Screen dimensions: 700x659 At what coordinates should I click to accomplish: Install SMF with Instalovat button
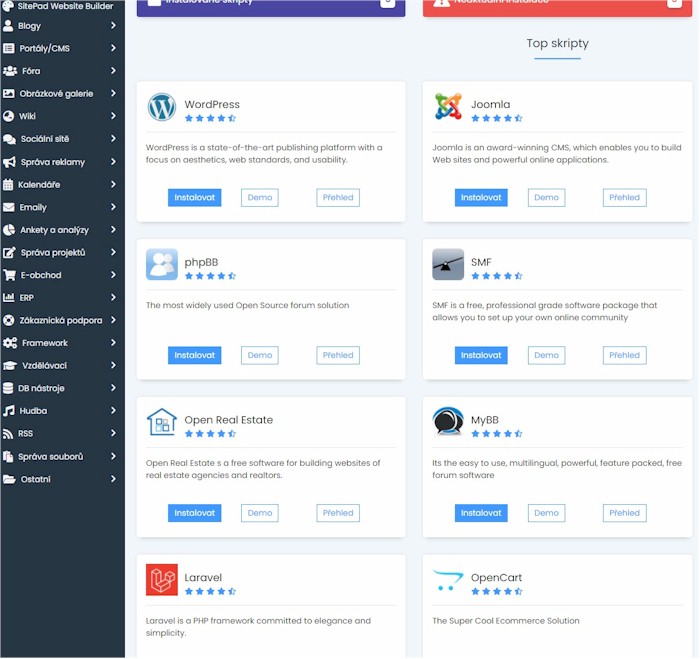click(481, 355)
